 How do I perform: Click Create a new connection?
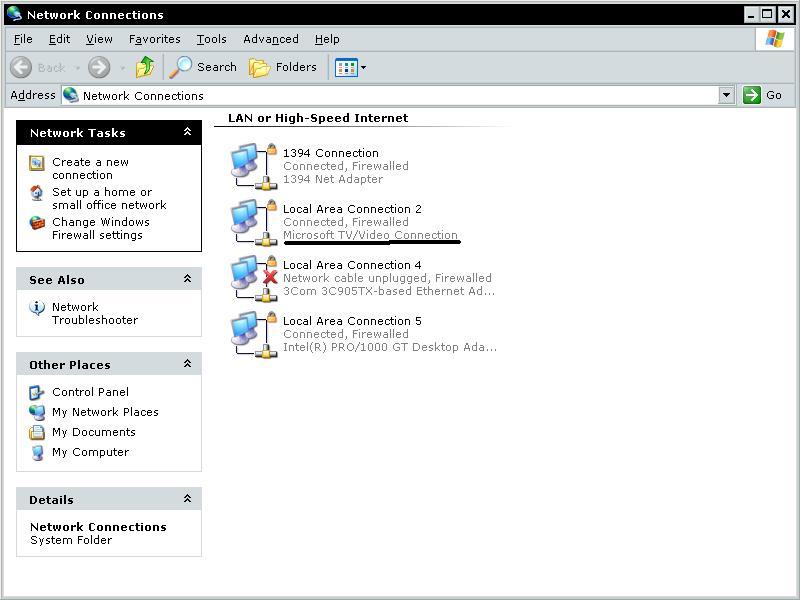pos(90,168)
